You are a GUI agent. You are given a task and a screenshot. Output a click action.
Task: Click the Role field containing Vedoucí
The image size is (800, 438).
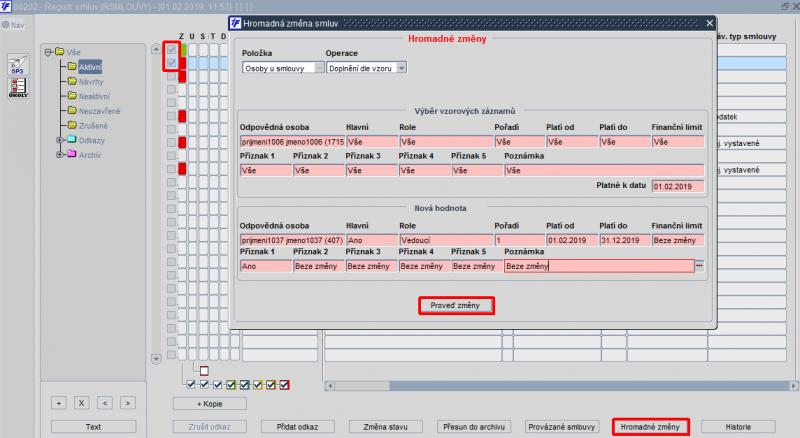446,240
